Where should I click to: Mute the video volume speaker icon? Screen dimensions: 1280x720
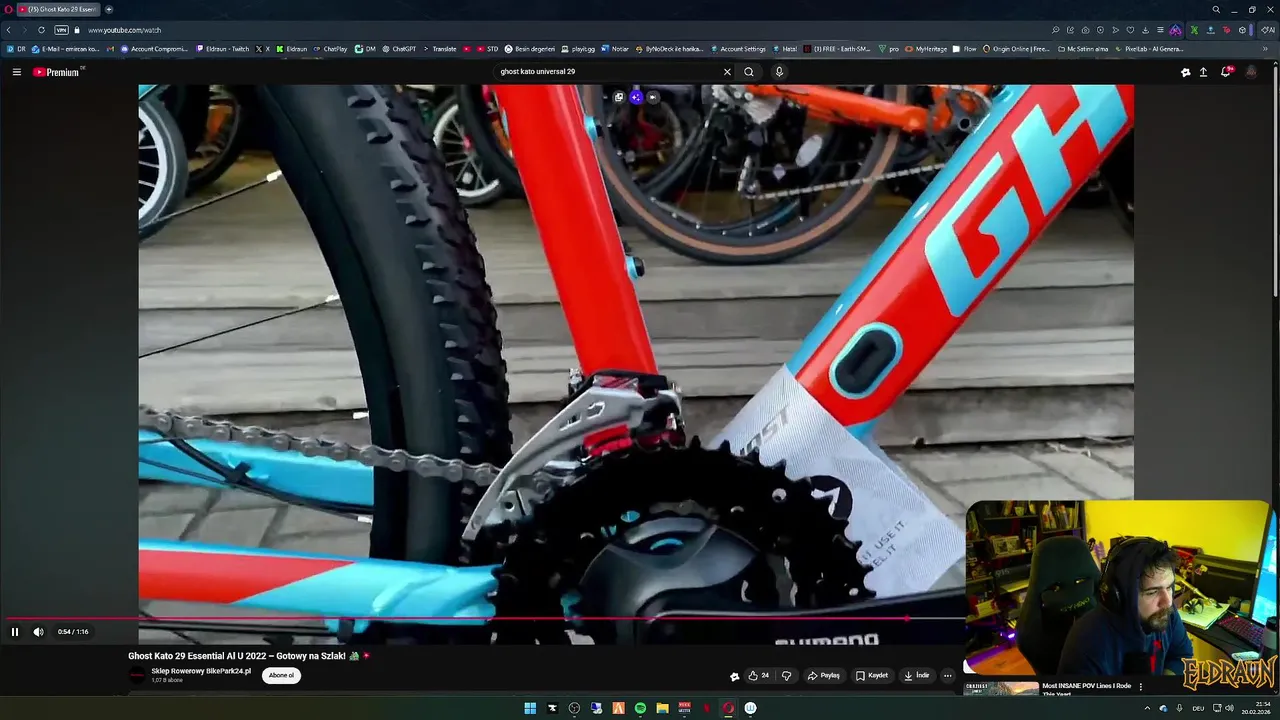[x=38, y=631]
